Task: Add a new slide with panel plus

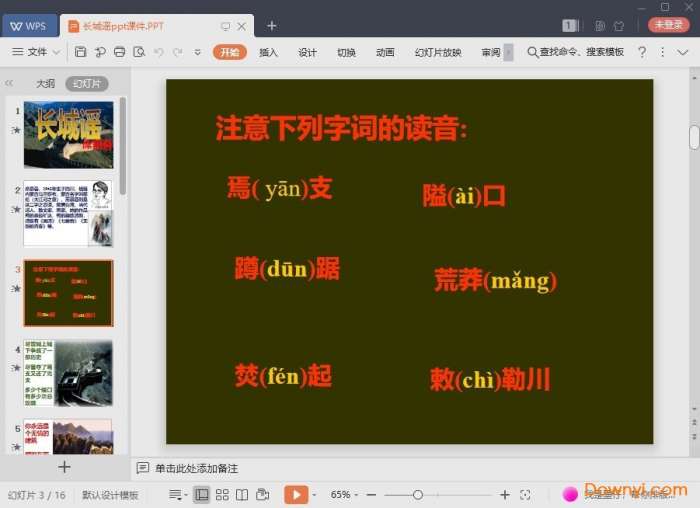Action: click(64, 467)
